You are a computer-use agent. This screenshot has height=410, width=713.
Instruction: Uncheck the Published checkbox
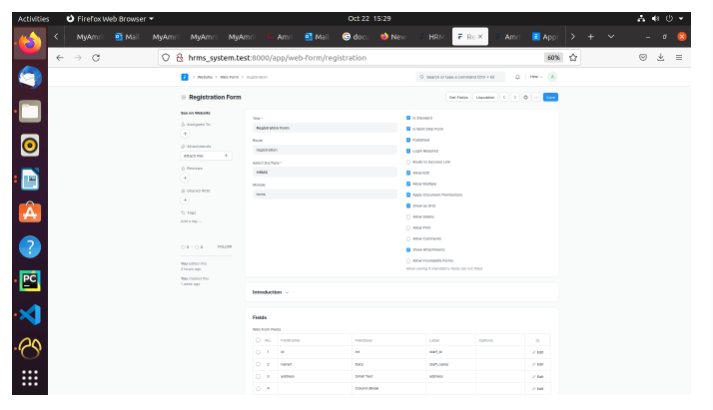[409, 139]
